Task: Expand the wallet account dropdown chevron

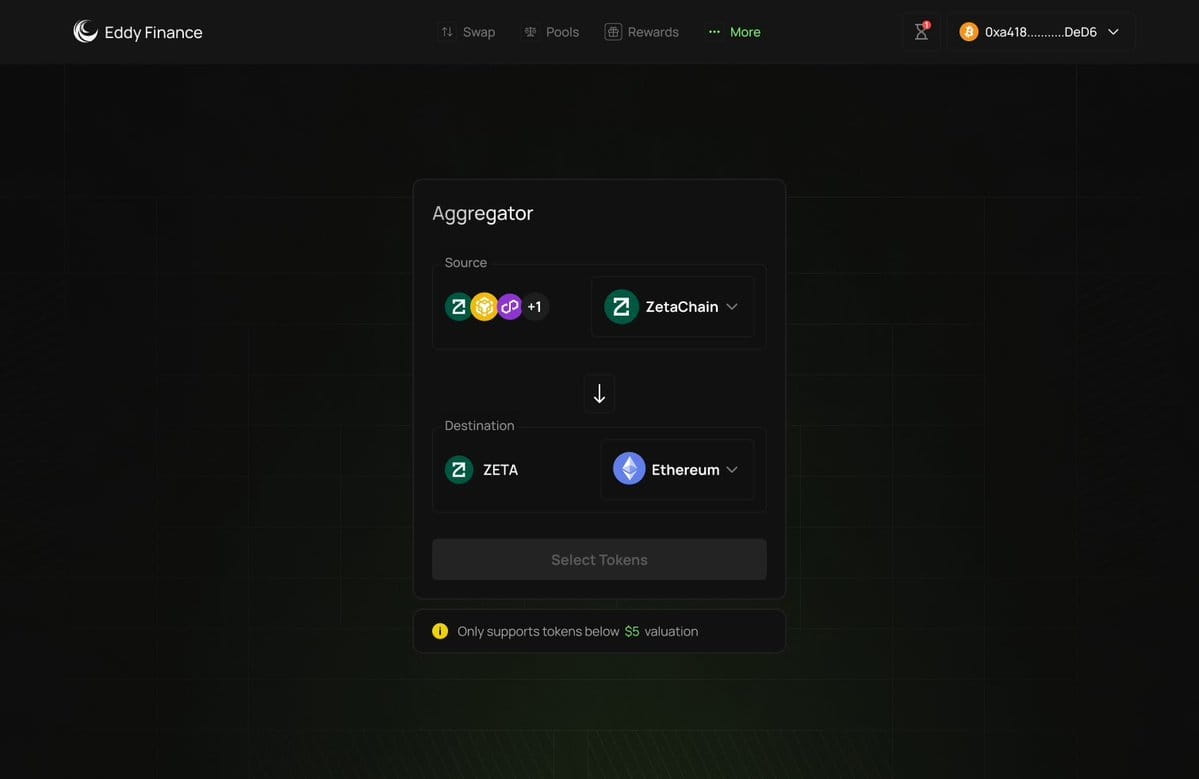Action: 1113,32
